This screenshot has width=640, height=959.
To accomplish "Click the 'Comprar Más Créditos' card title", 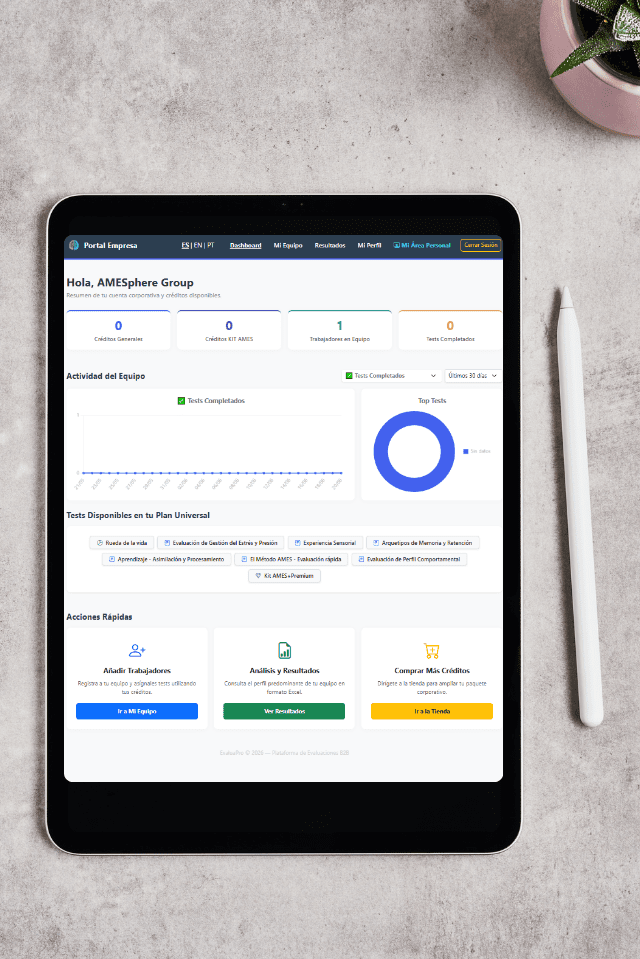I will (432, 670).
